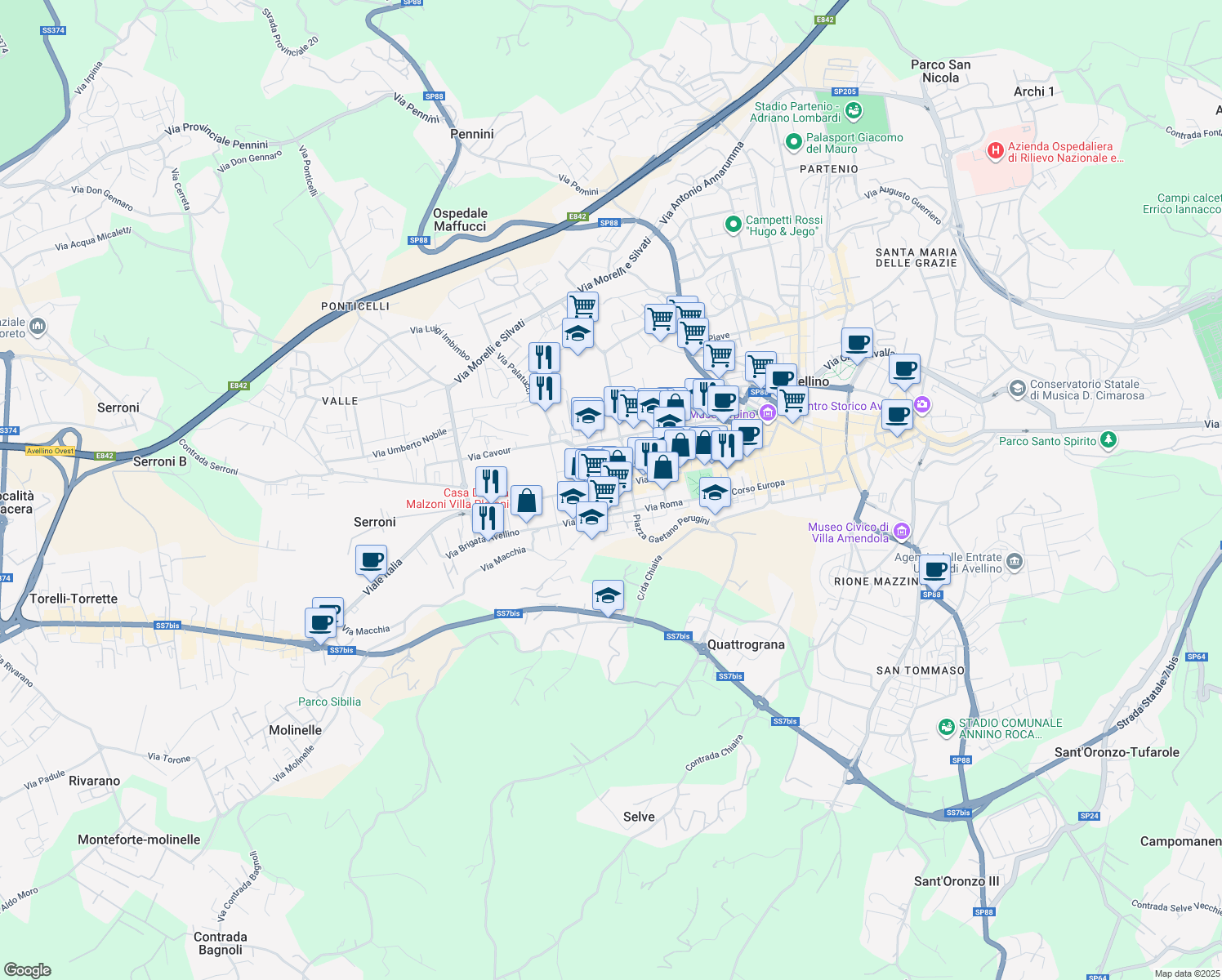Select the museum marker at Museo Civico di Villa Amendola
1222x980 pixels.
901,531
